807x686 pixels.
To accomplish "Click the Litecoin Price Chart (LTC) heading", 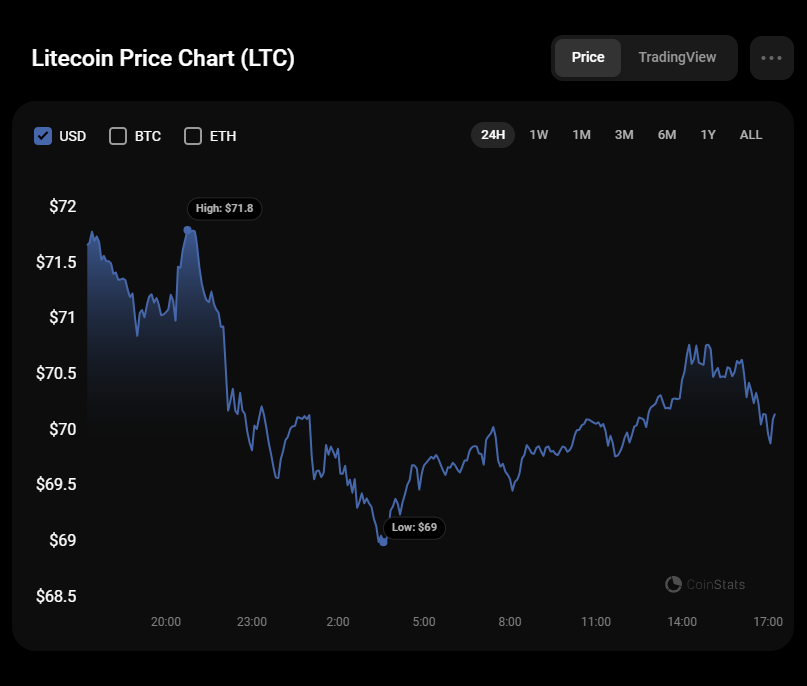I will click(x=163, y=58).
